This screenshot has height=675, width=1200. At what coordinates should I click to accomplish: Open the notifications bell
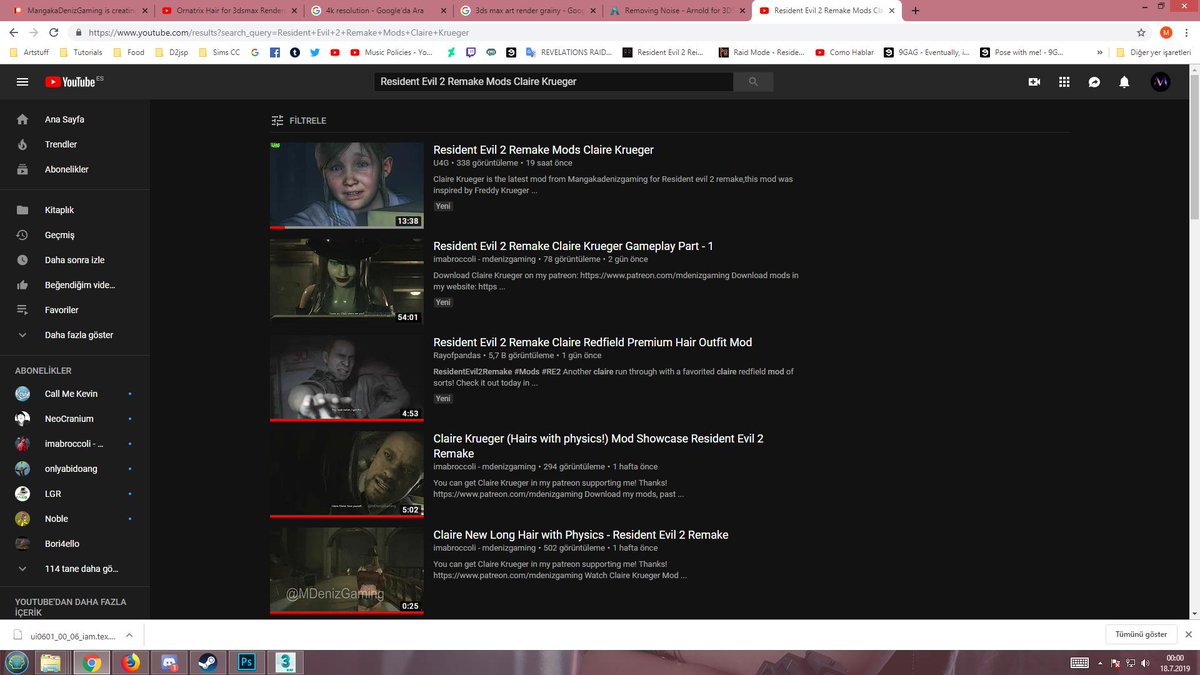pyautogui.click(x=1124, y=82)
